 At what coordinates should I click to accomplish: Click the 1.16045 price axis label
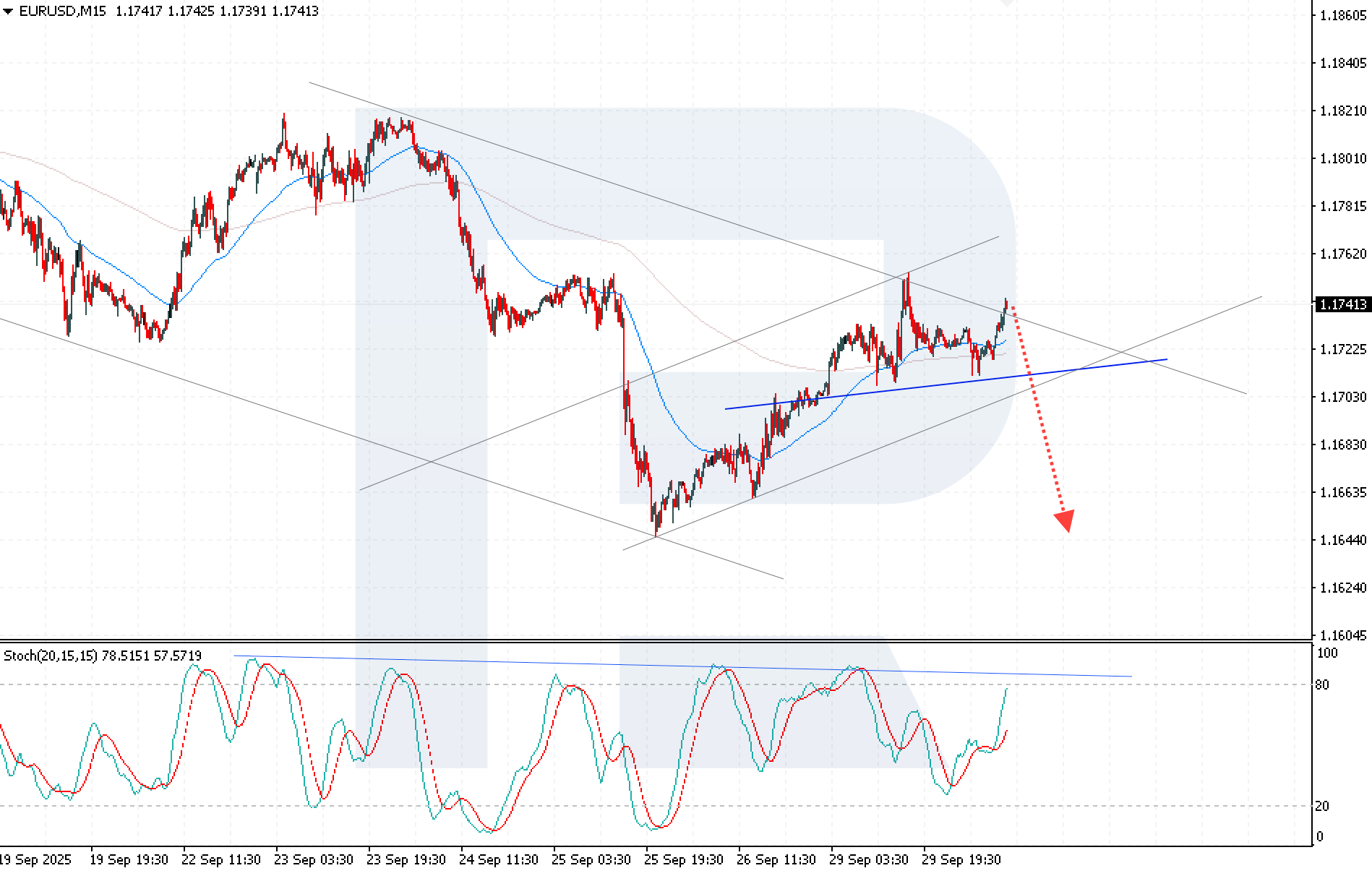pyautogui.click(x=1342, y=635)
